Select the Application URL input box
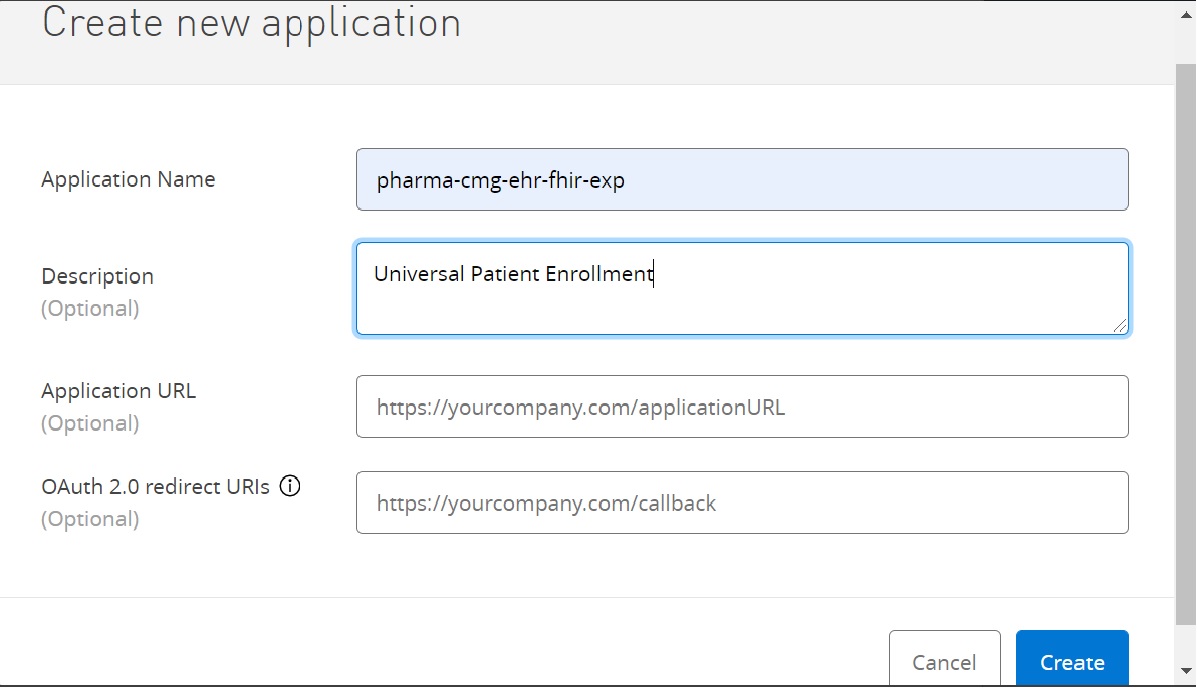 [x=742, y=407]
